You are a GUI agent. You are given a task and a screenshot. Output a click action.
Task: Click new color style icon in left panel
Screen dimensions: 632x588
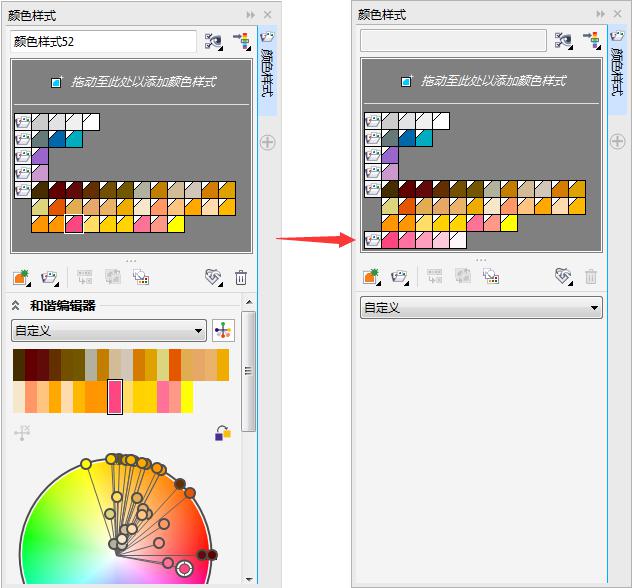pos(22,277)
